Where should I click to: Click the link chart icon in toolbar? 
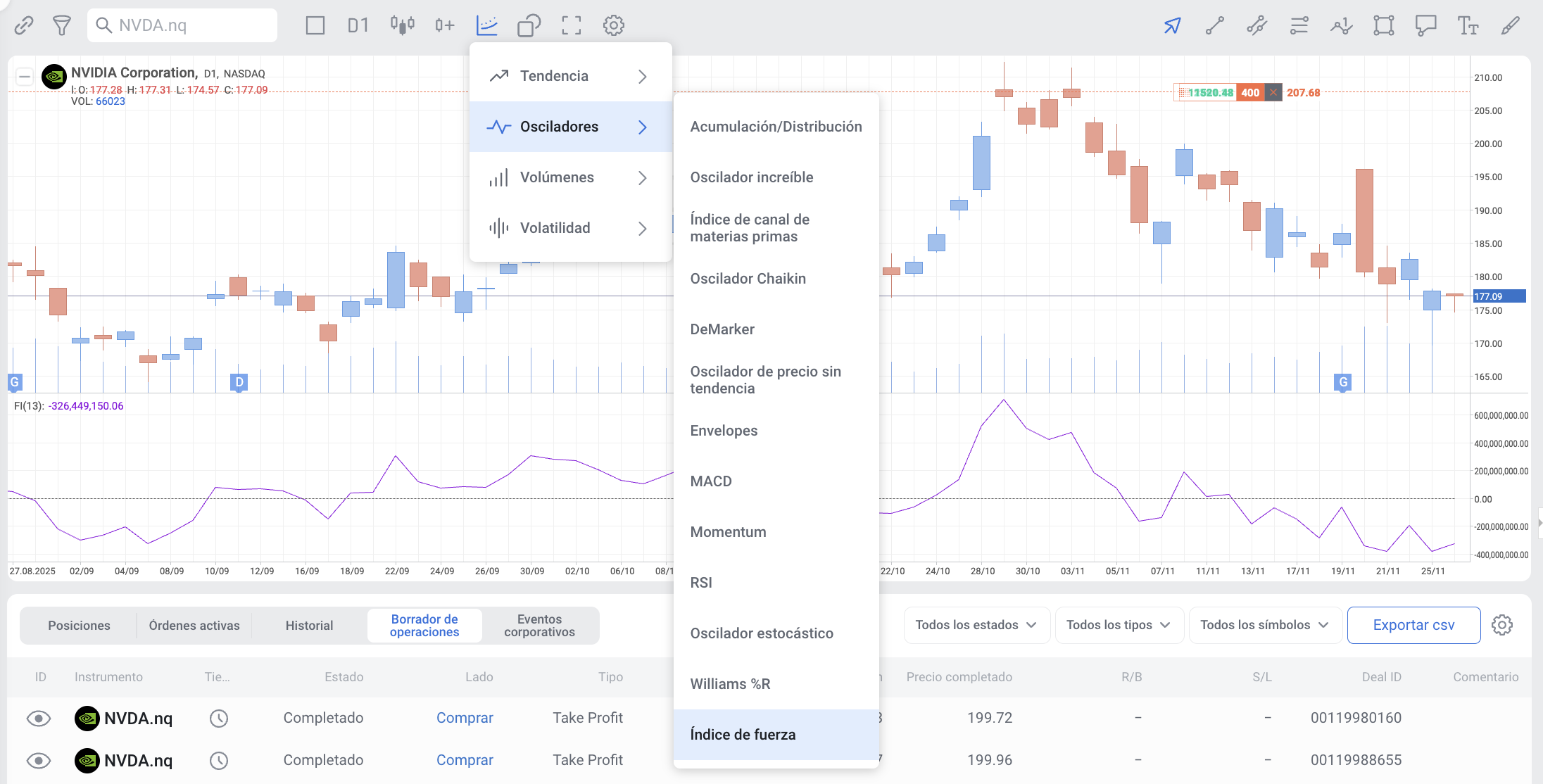coord(24,25)
